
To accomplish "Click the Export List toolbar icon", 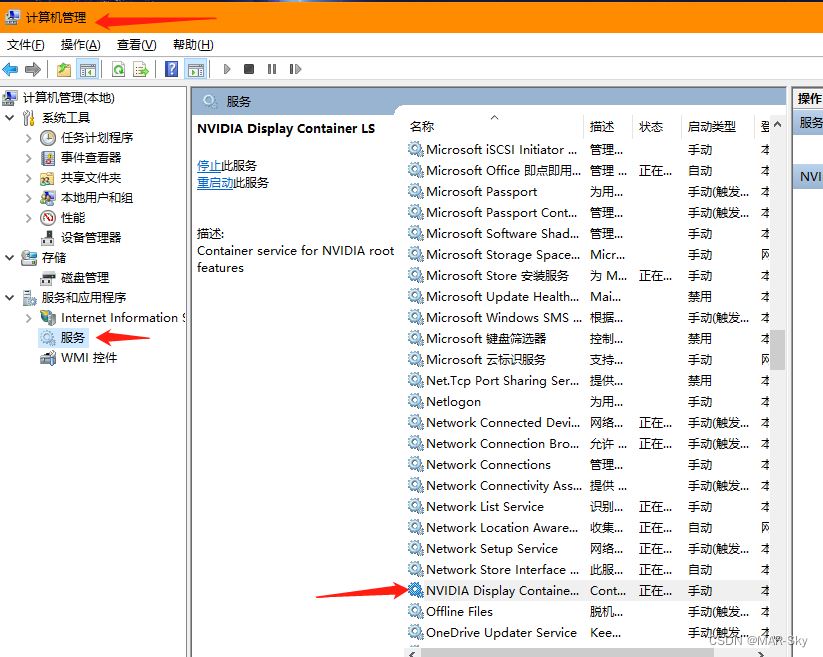I will (x=141, y=69).
